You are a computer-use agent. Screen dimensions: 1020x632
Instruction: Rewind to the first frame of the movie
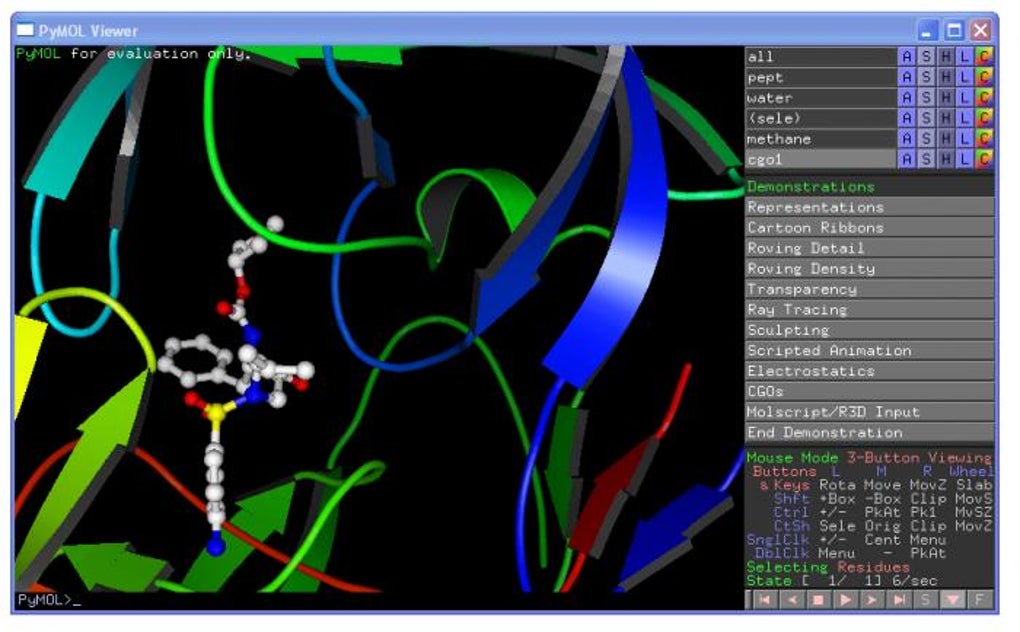764,599
